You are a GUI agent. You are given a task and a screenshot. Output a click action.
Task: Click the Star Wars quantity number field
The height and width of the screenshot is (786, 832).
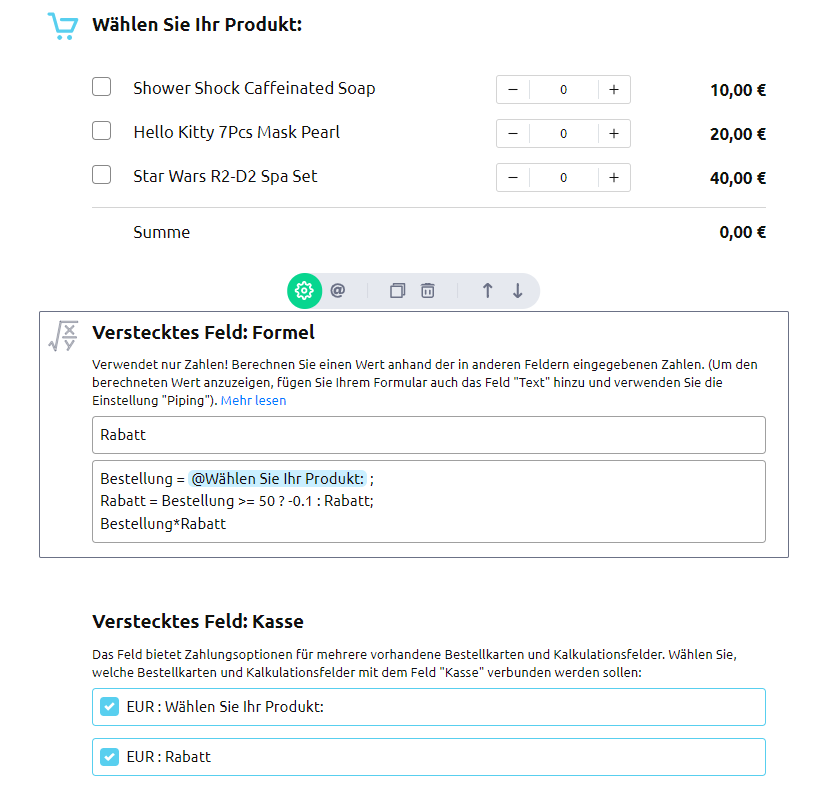click(x=563, y=178)
